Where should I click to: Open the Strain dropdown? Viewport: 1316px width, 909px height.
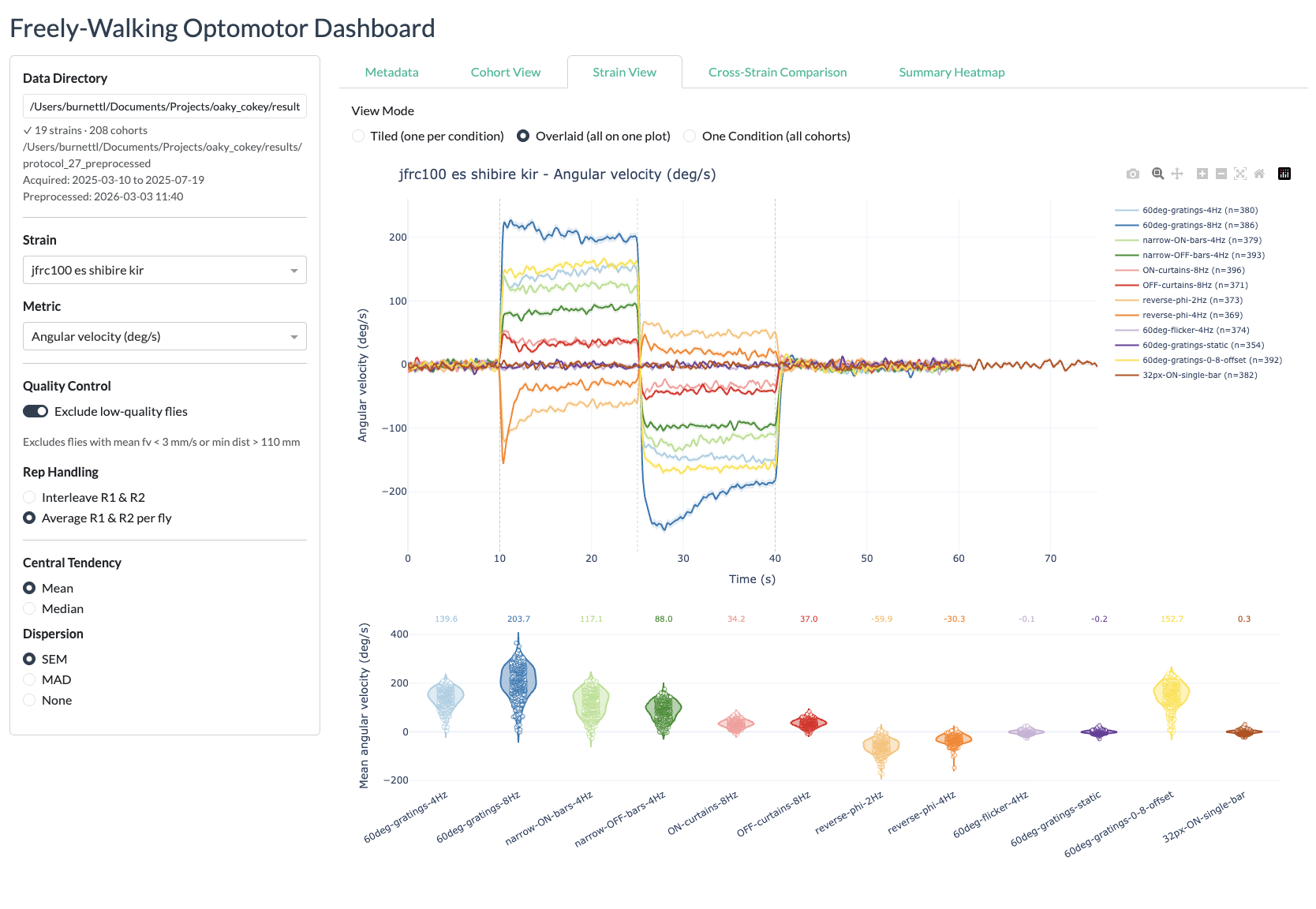[x=164, y=270]
